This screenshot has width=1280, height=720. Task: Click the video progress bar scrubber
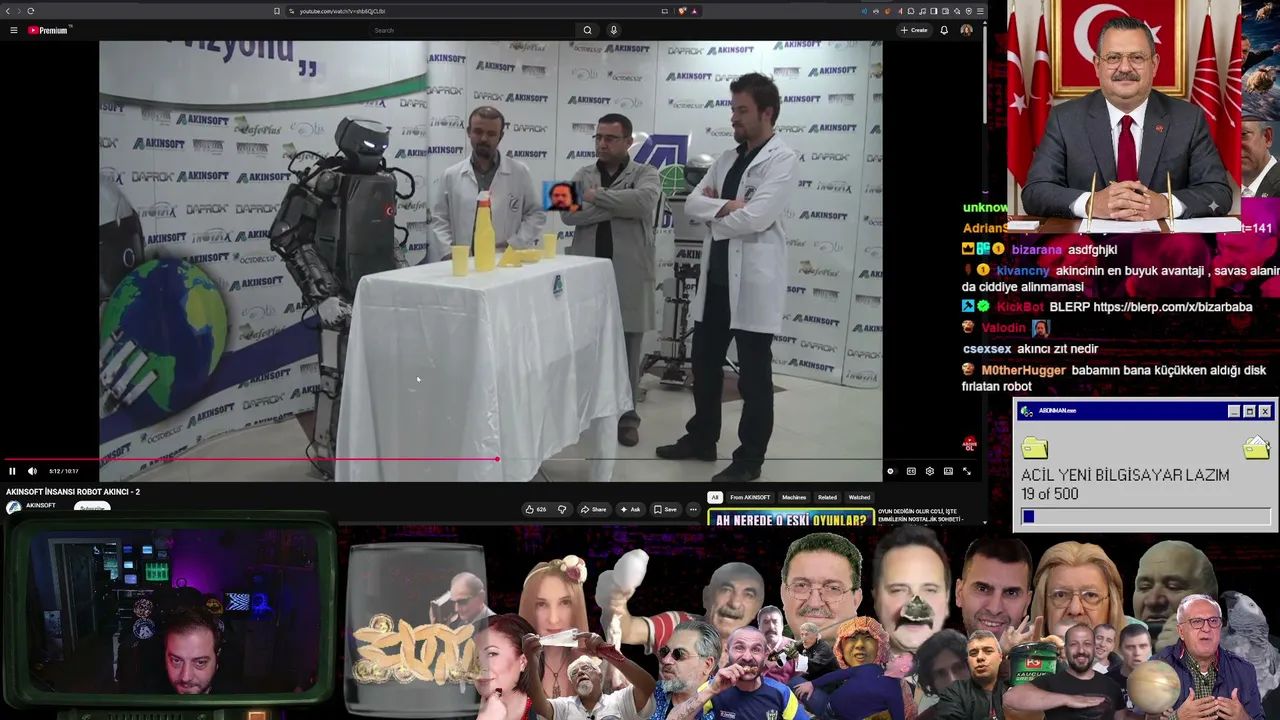coord(497,460)
